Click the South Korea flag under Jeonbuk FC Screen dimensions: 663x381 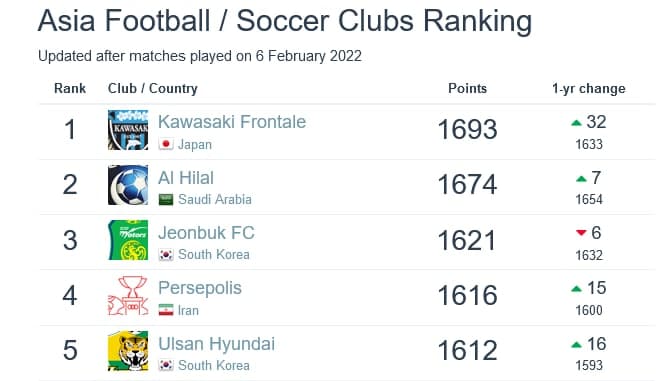[166, 255]
